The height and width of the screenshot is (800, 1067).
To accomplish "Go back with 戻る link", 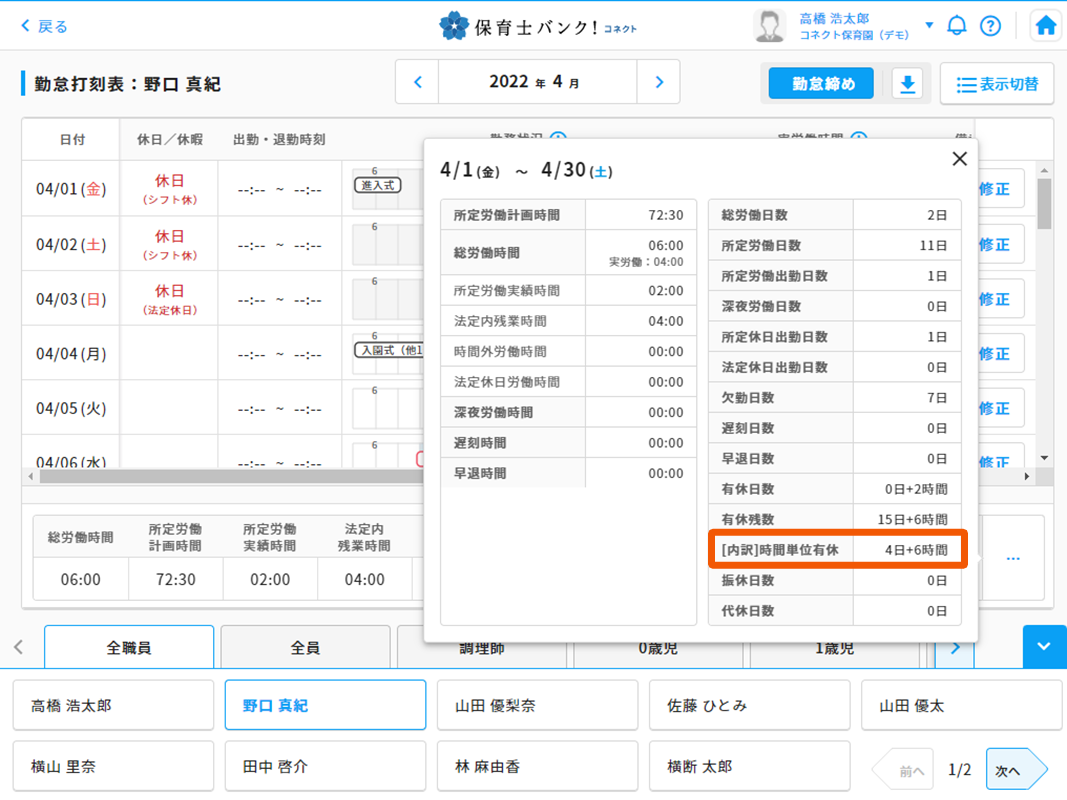I will [x=44, y=26].
